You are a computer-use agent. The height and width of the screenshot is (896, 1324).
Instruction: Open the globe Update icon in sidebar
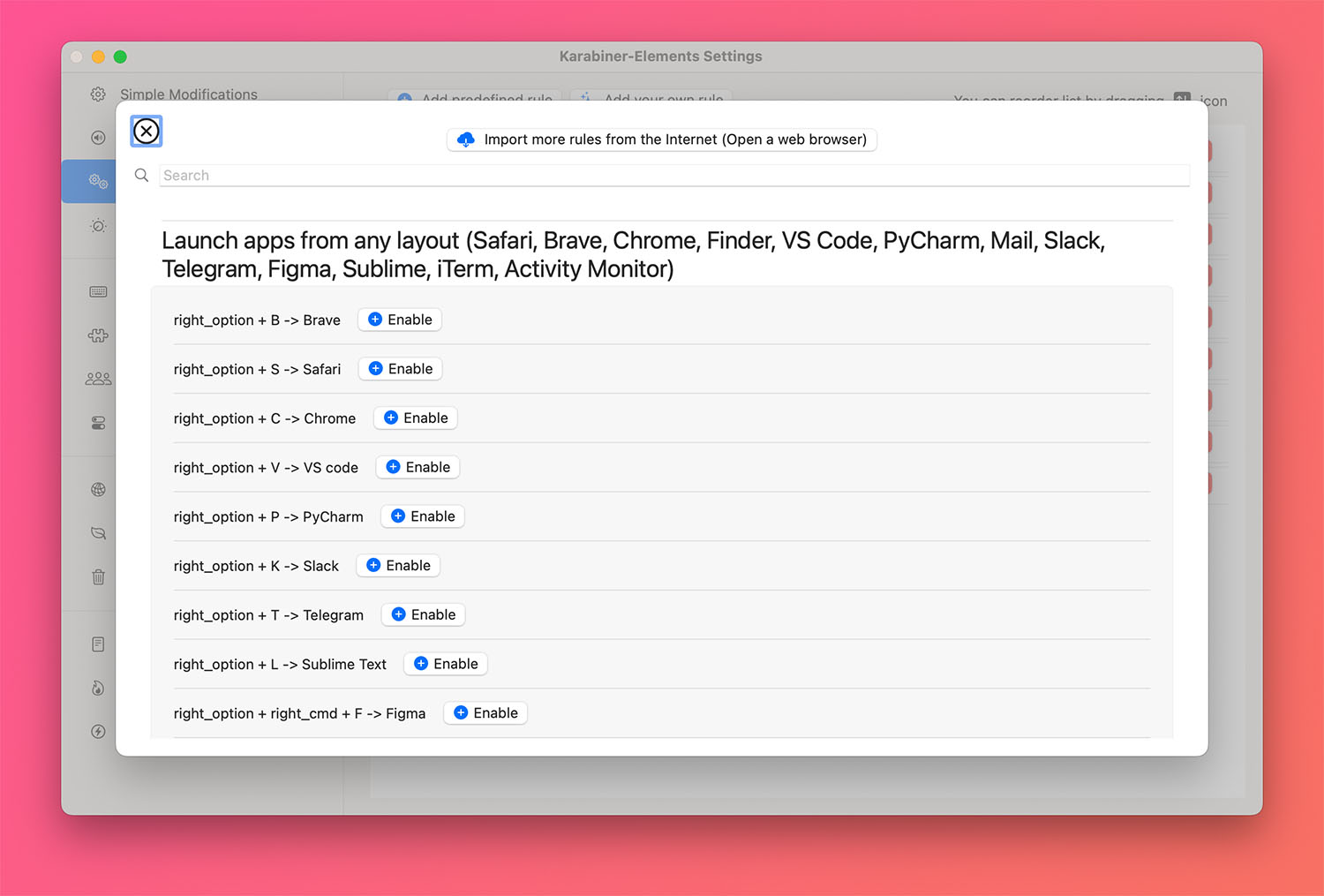[x=98, y=490]
